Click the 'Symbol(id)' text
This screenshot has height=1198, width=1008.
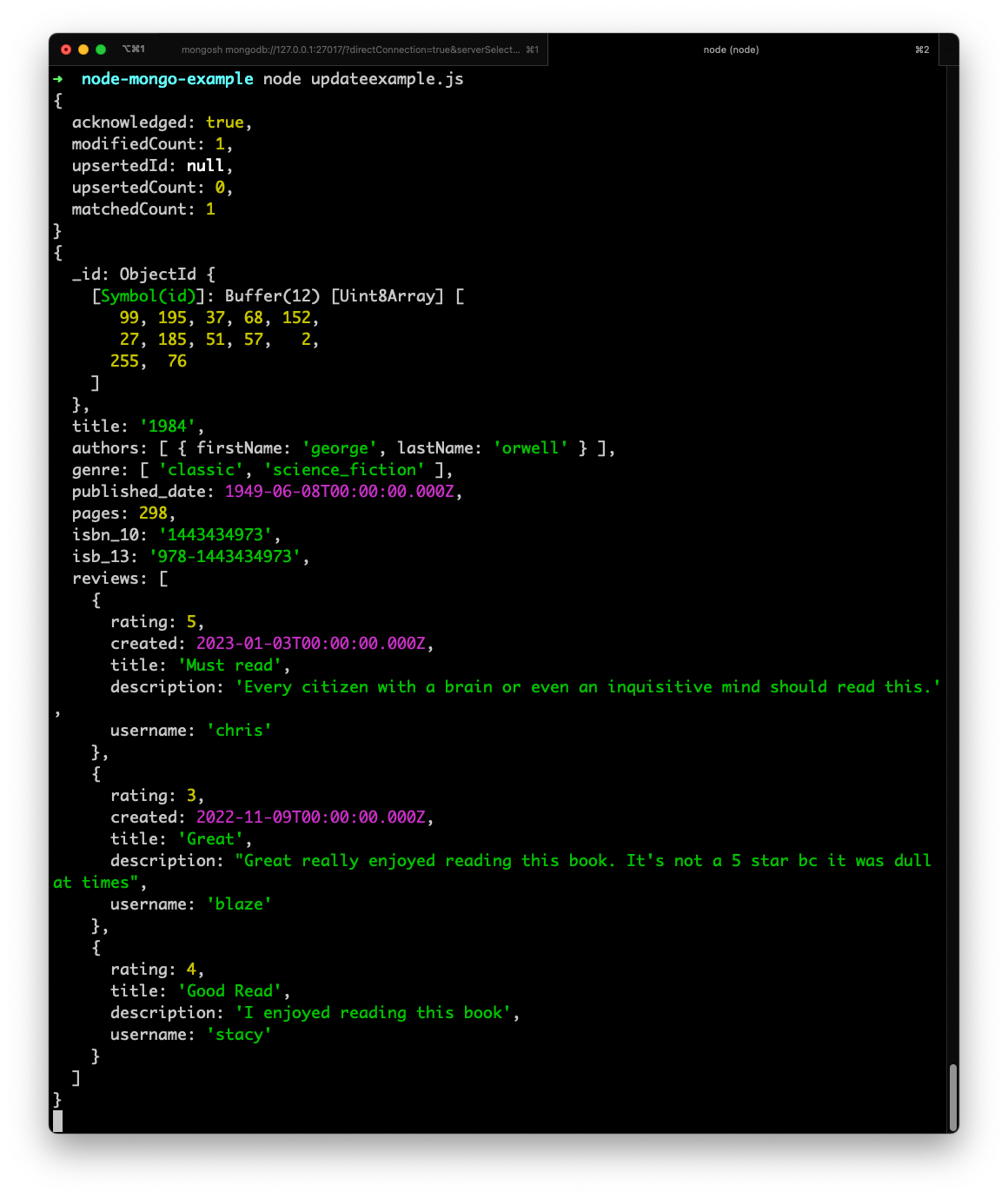click(149, 296)
